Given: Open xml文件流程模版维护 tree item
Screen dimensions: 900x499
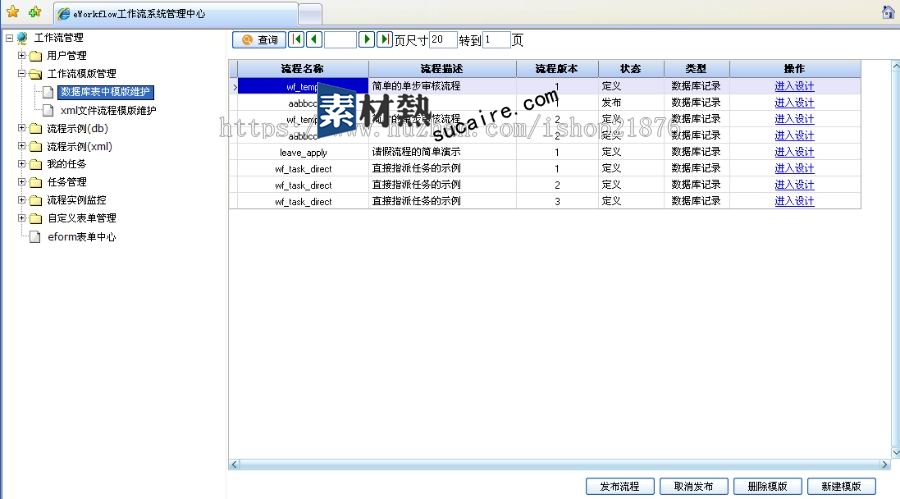Looking at the screenshot, I should (x=108, y=110).
